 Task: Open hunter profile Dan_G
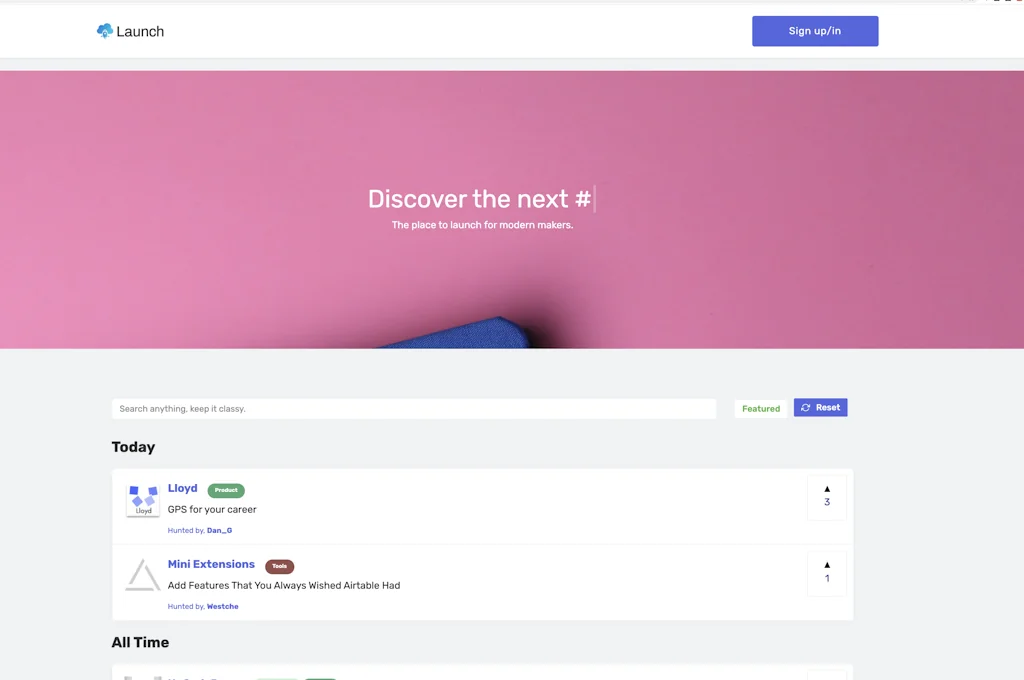[x=219, y=530]
